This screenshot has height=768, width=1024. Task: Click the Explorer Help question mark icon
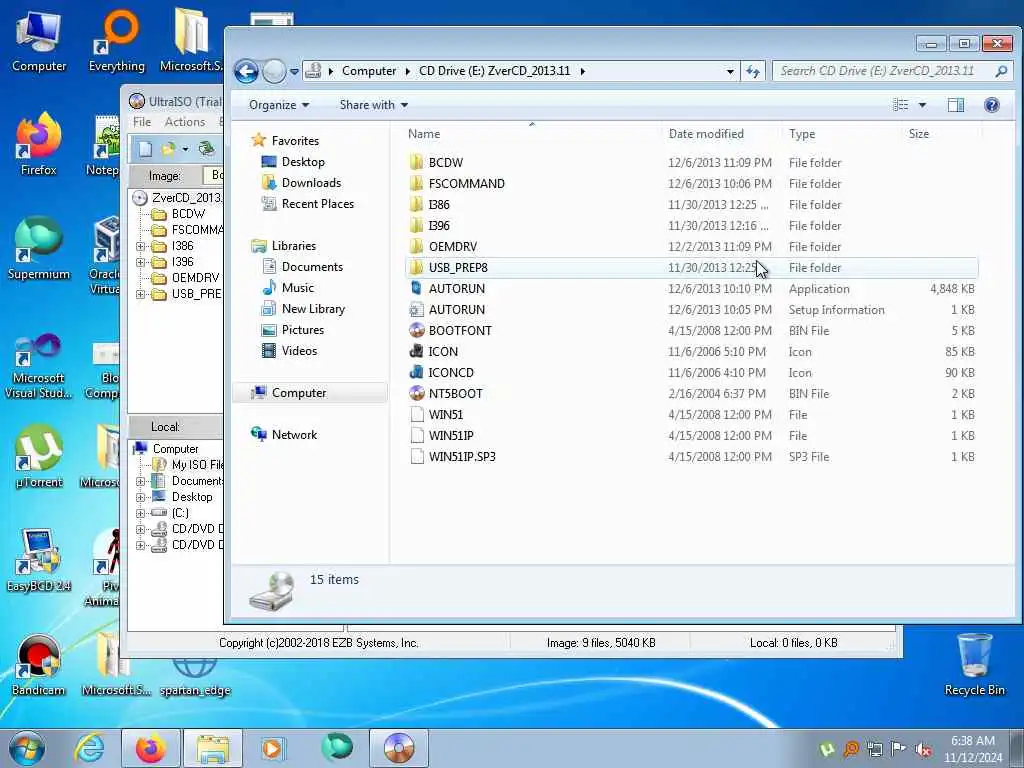click(991, 105)
